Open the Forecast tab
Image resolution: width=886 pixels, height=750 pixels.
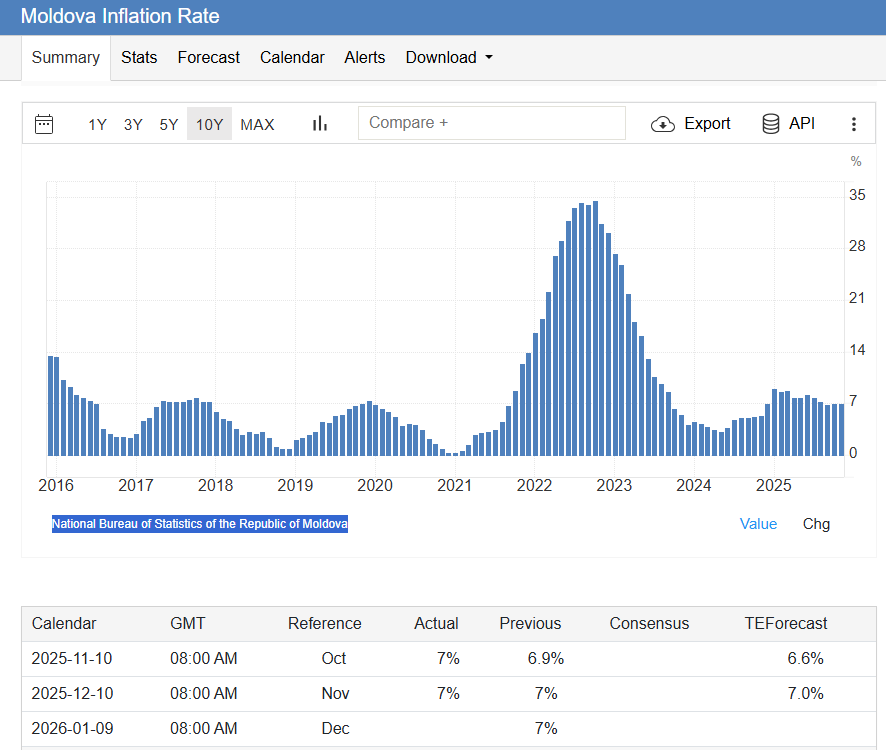pos(209,57)
